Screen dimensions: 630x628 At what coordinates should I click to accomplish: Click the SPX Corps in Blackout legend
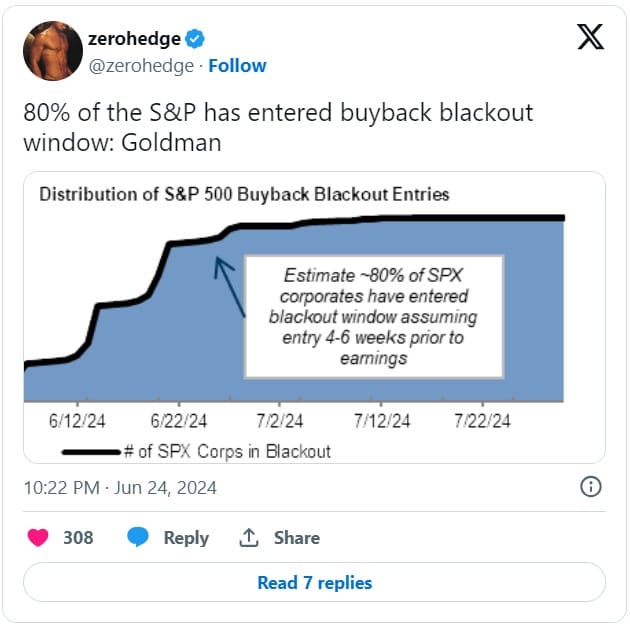click(x=196, y=452)
